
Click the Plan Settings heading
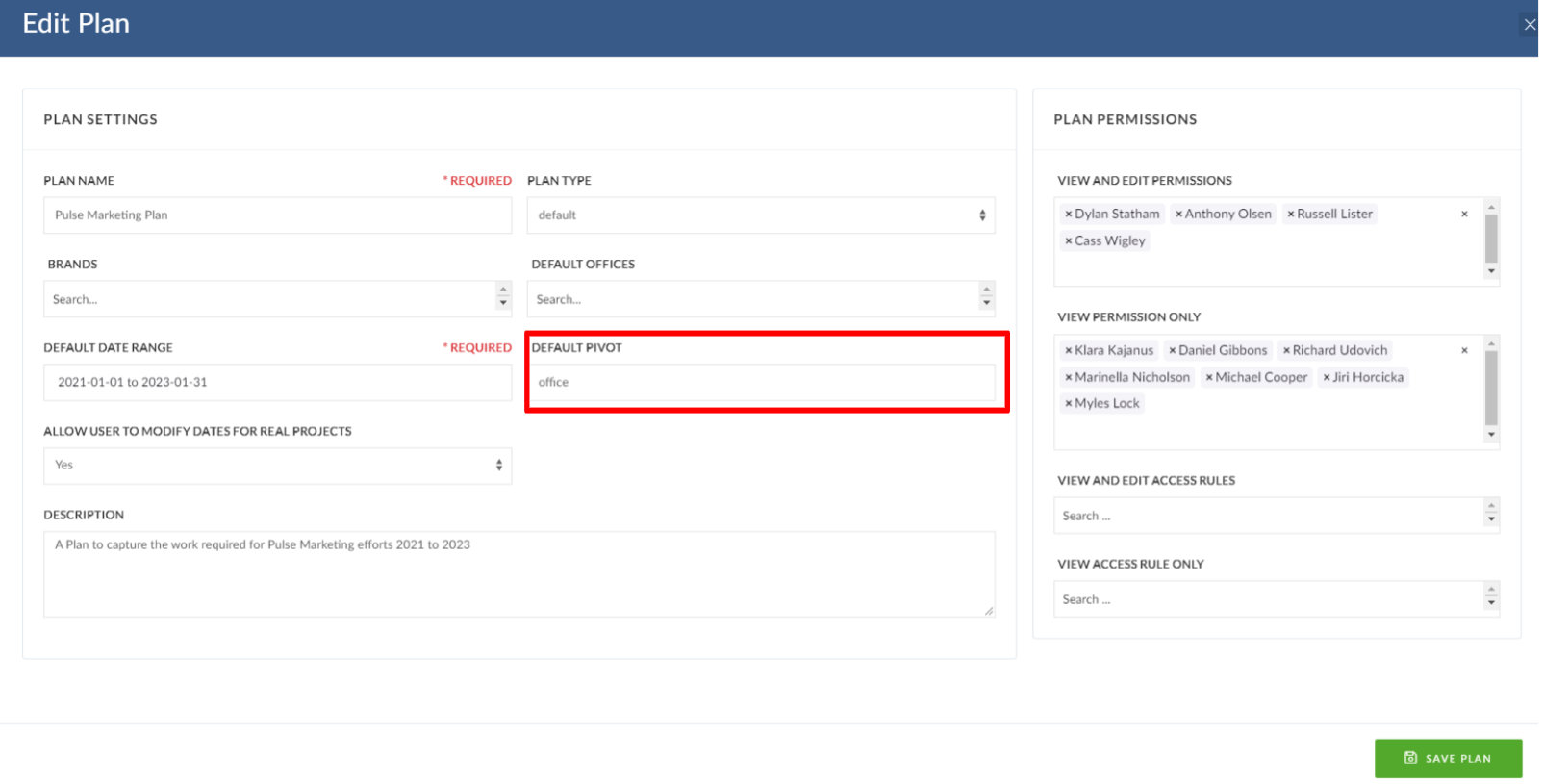100,120
